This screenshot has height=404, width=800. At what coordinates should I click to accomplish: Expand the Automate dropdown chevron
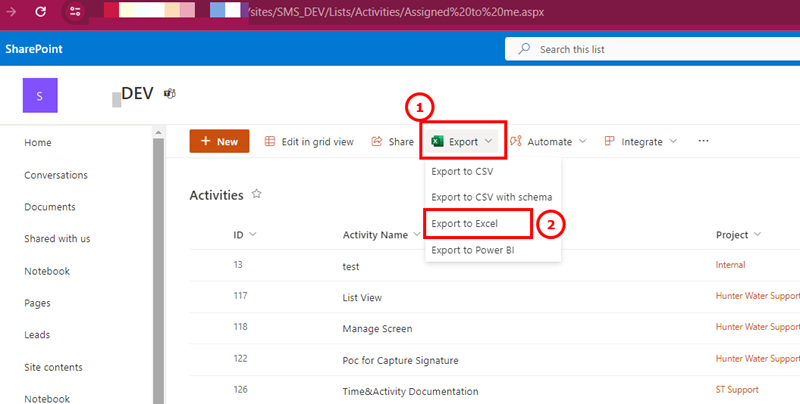click(x=583, y=141)
